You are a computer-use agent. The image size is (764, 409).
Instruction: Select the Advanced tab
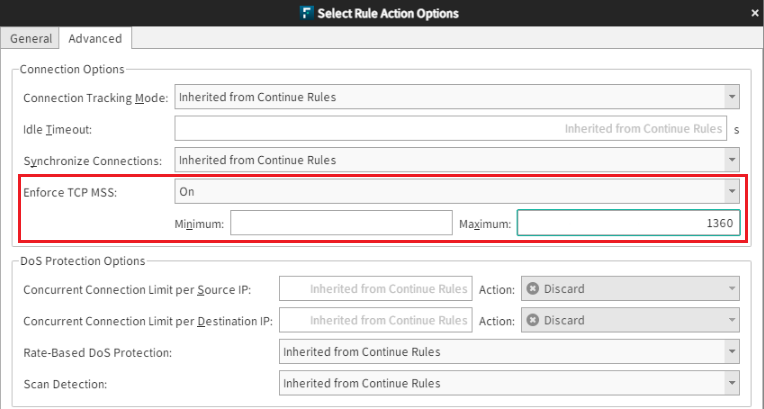pos(95,39)
